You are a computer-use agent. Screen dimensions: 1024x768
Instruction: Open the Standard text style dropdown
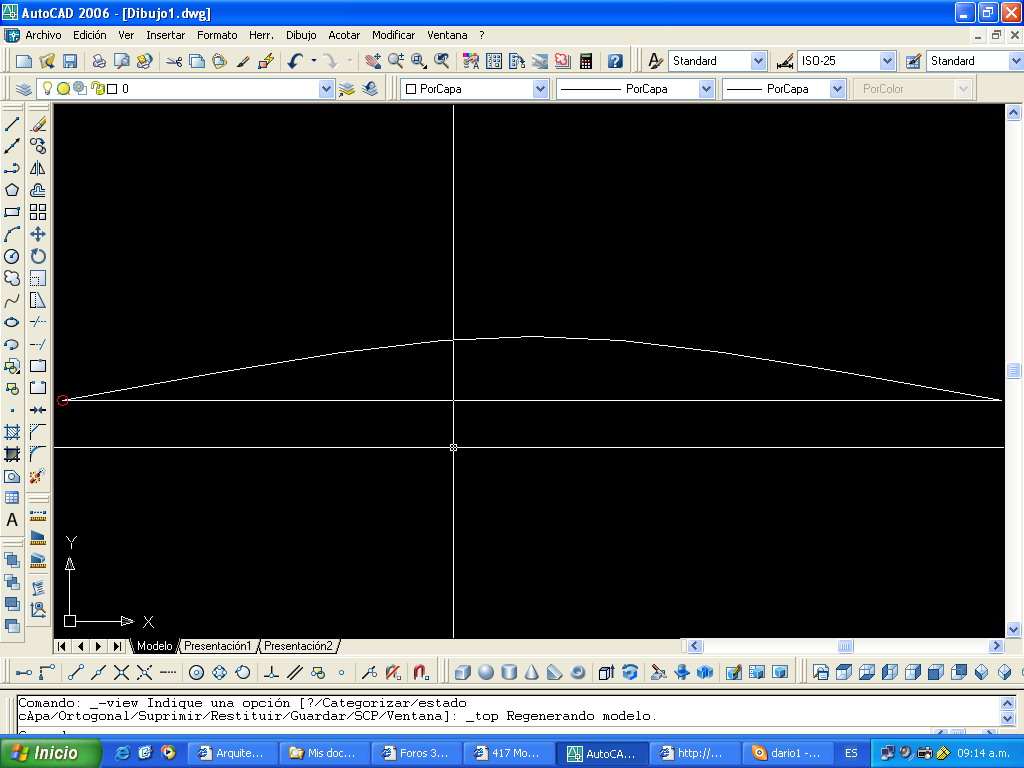pyautogui.click(x=758, y=61)
